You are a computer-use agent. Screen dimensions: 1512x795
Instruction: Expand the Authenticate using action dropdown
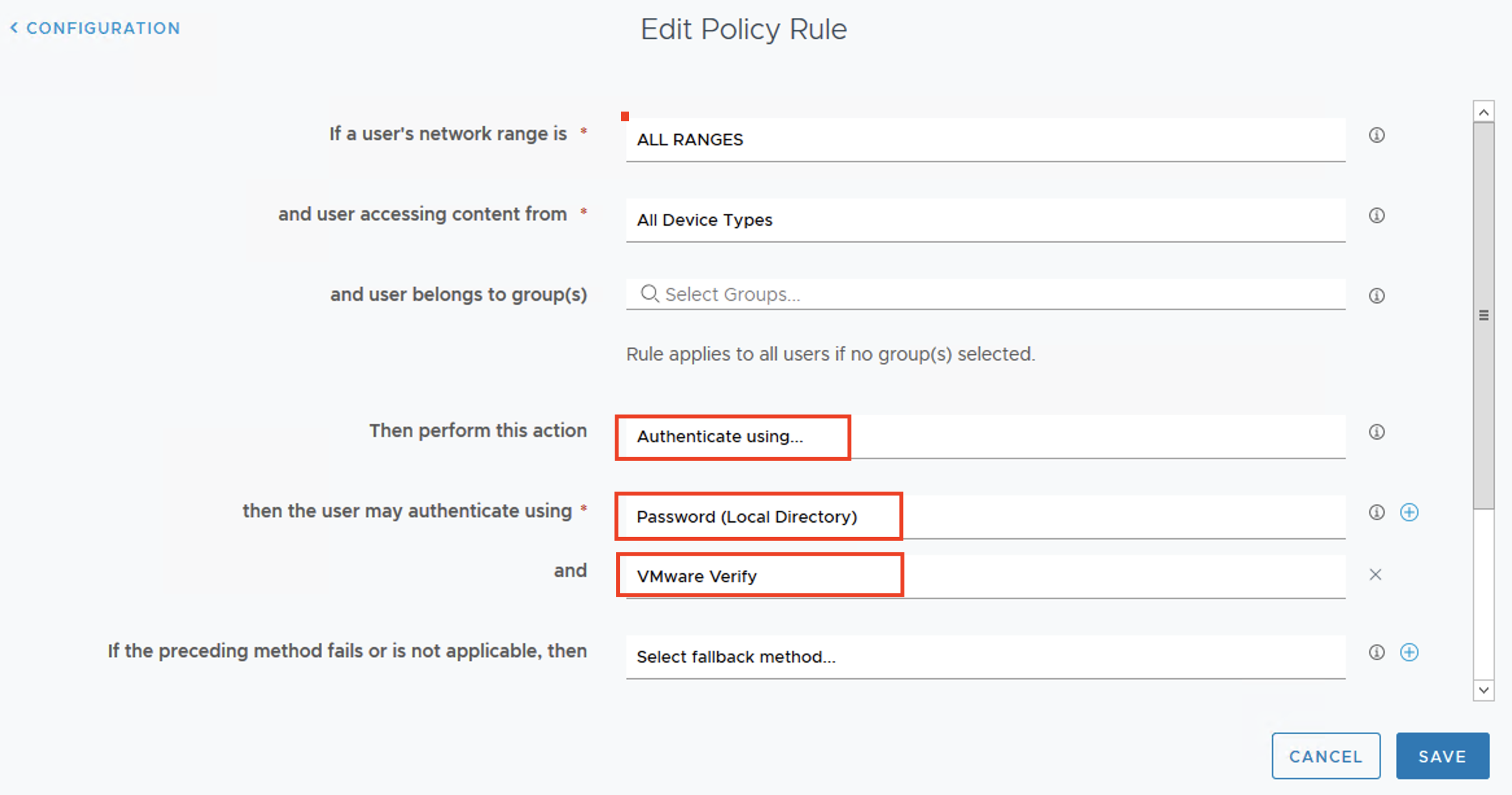pyautogui.click(x=985, y=437)
